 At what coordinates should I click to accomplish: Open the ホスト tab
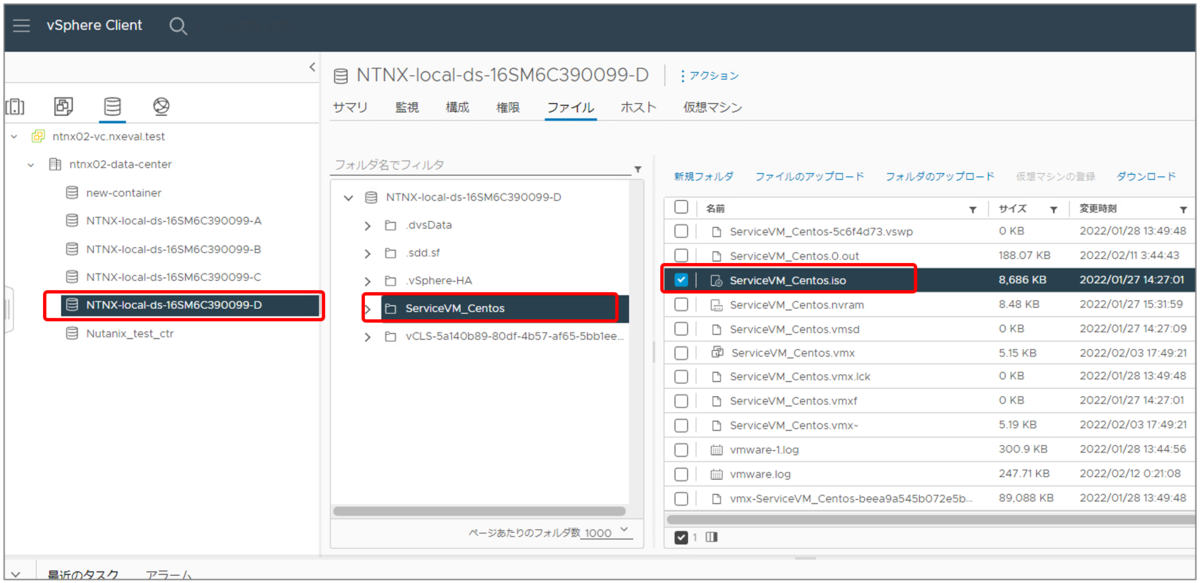638,108
